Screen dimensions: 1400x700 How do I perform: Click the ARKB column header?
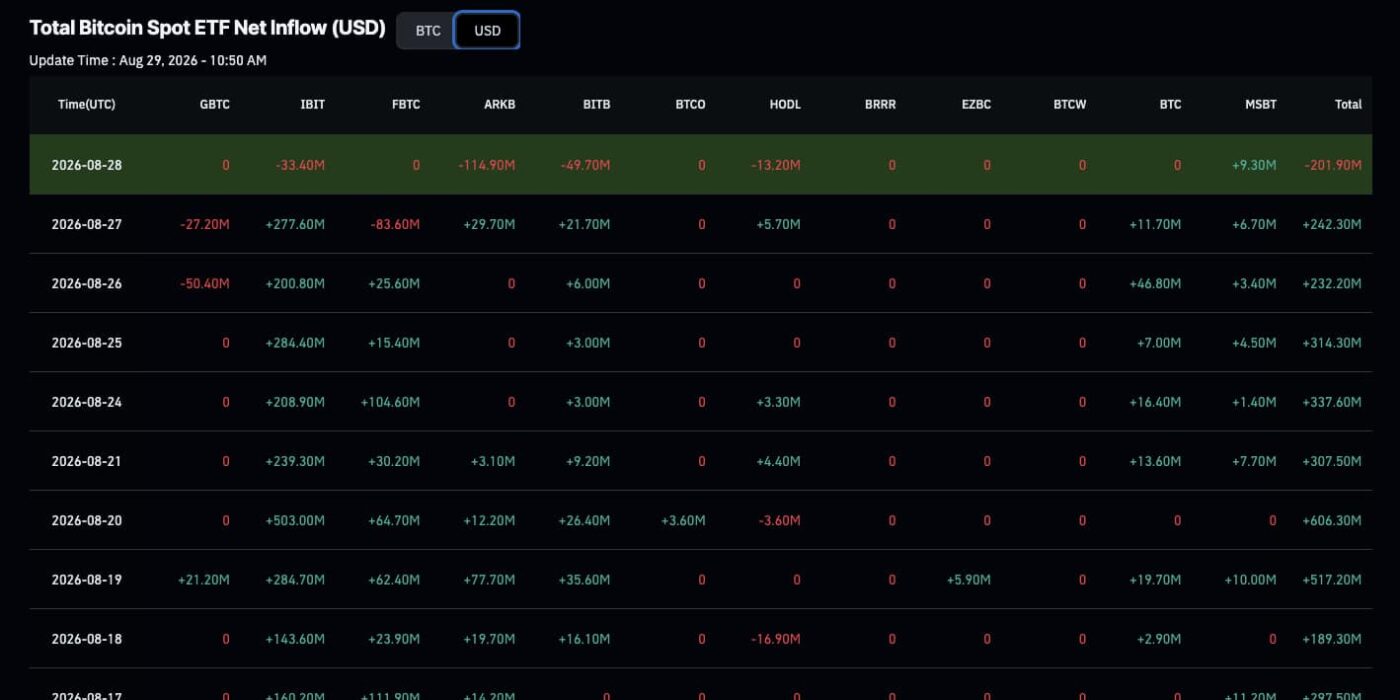500,104
